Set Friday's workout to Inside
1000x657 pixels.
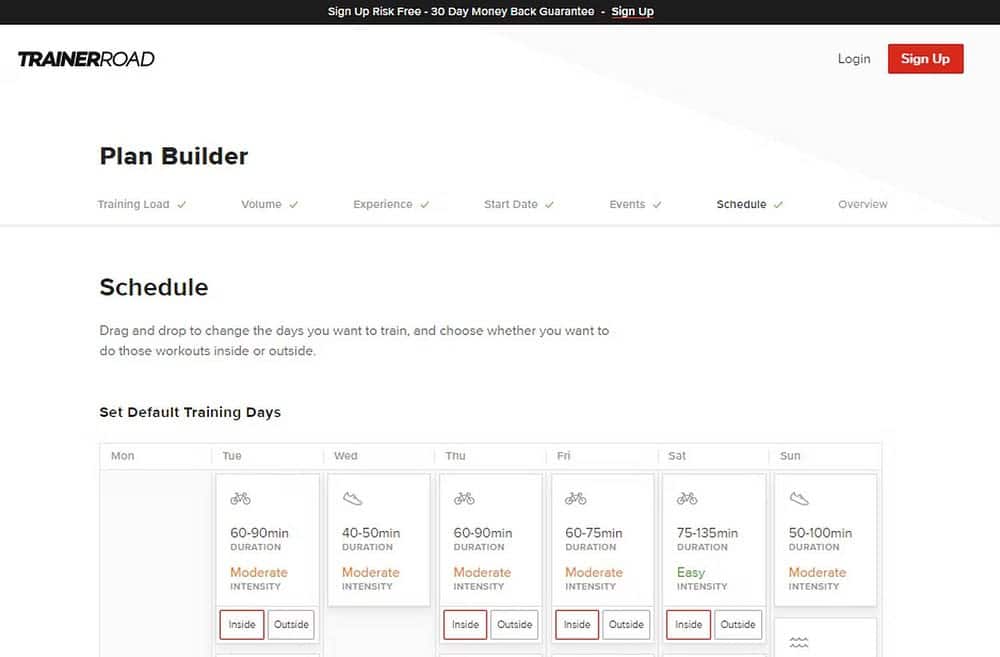click(577, 624)
